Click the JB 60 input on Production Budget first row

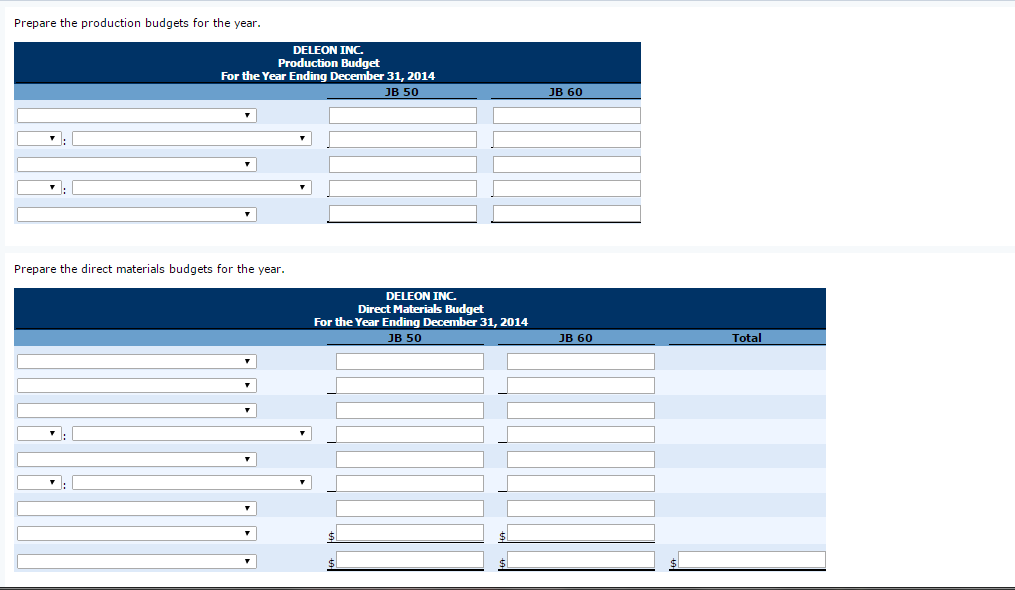pyautogui.click(x=566, y=114)
